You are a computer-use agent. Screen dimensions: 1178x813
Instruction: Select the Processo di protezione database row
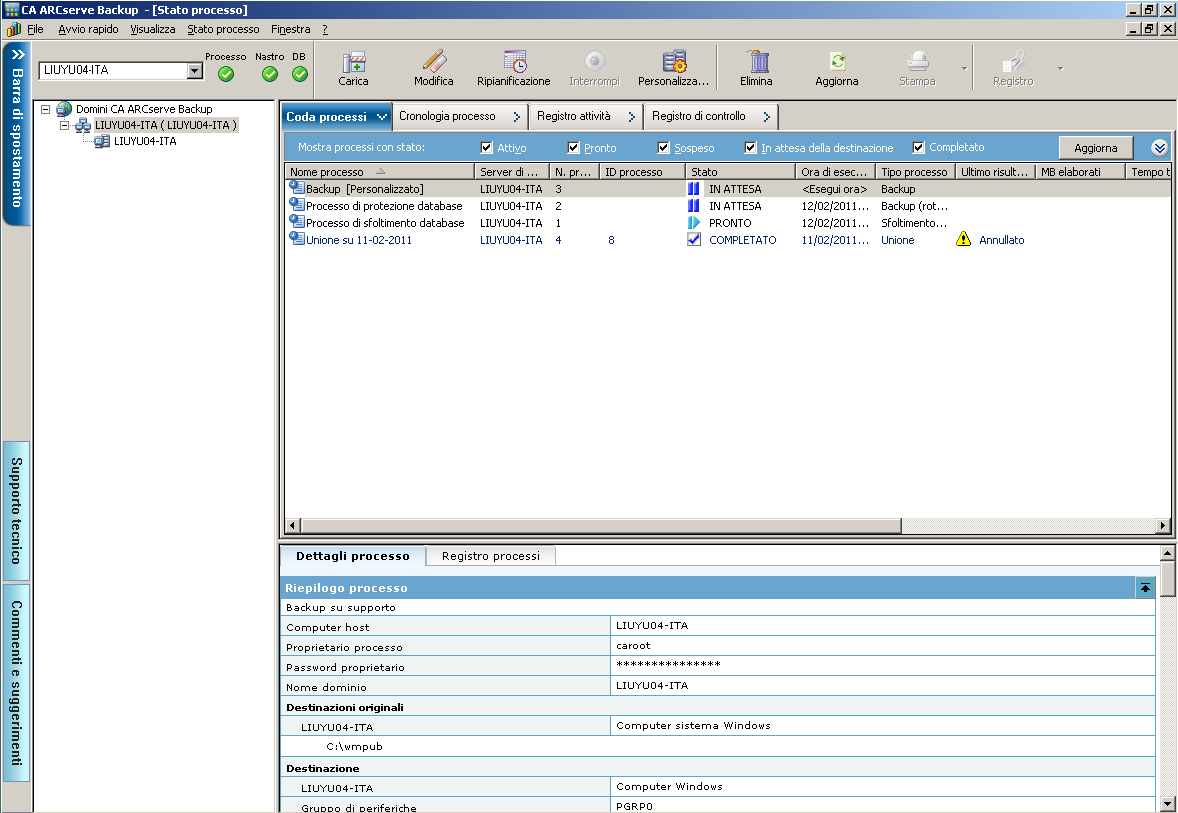(384, 206)
